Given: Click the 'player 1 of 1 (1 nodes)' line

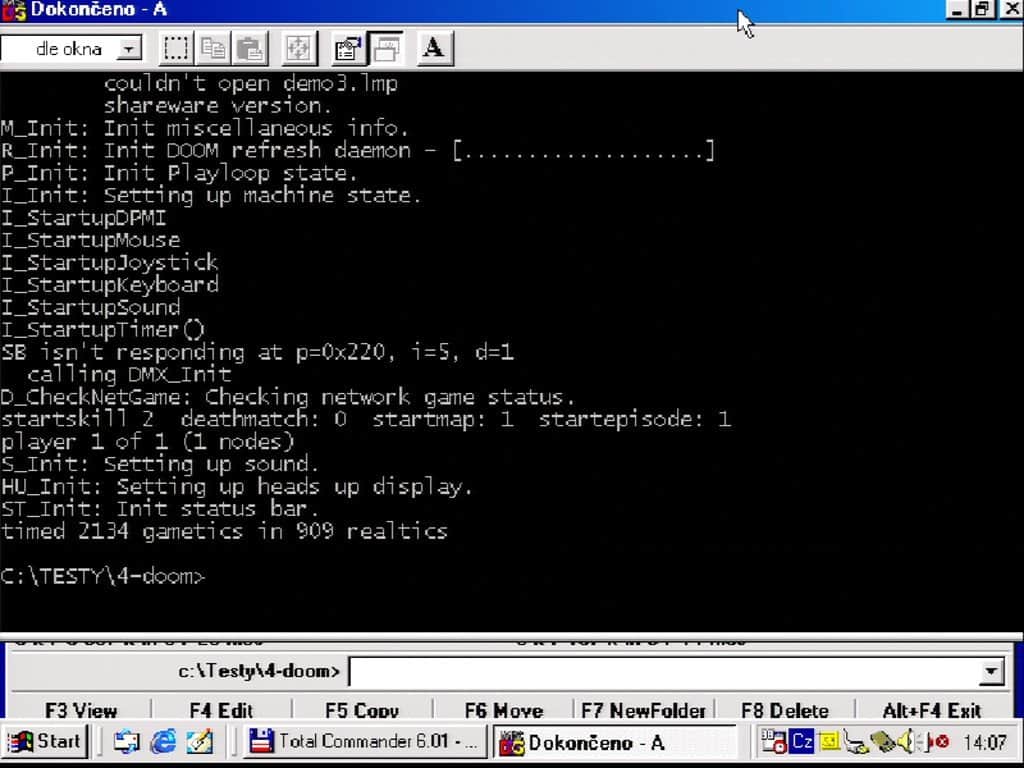Looking at the screenshot, I should 148,442.
